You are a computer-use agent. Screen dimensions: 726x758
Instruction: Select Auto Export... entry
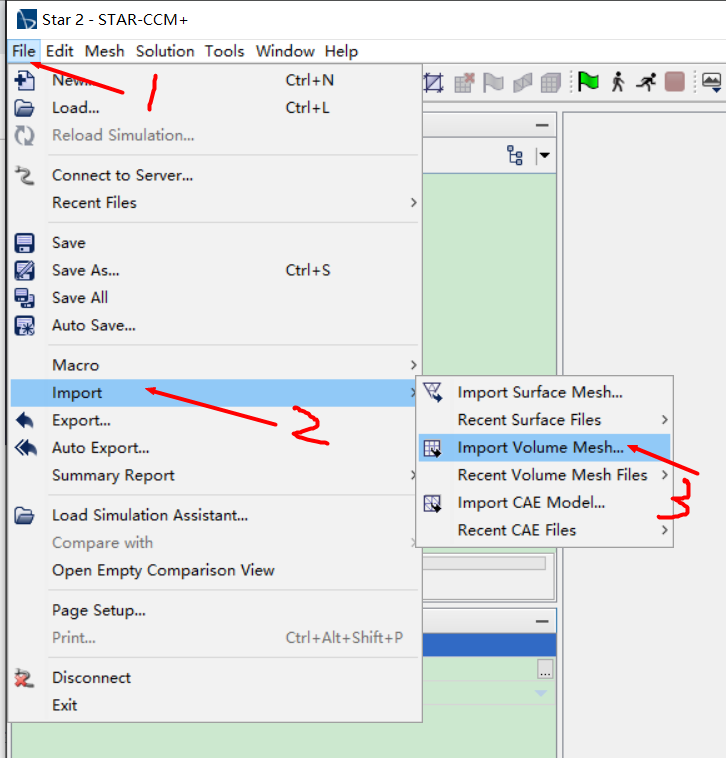pos(215,448)
